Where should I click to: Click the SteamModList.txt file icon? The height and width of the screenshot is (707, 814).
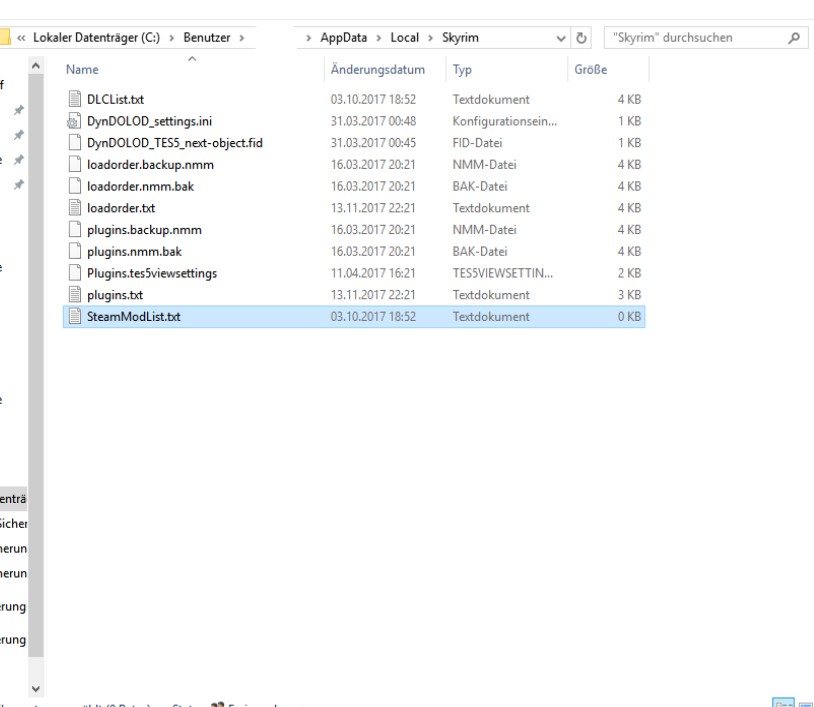pyautogui.click(x=73, y=317)
